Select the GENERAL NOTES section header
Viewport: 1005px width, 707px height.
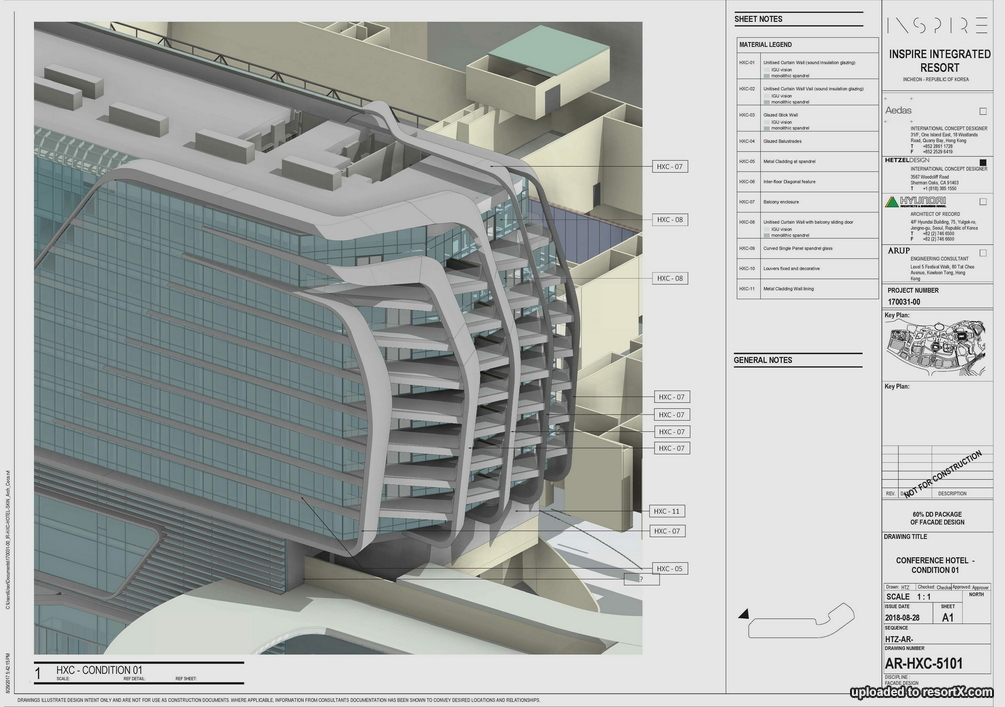click(763, 360)
